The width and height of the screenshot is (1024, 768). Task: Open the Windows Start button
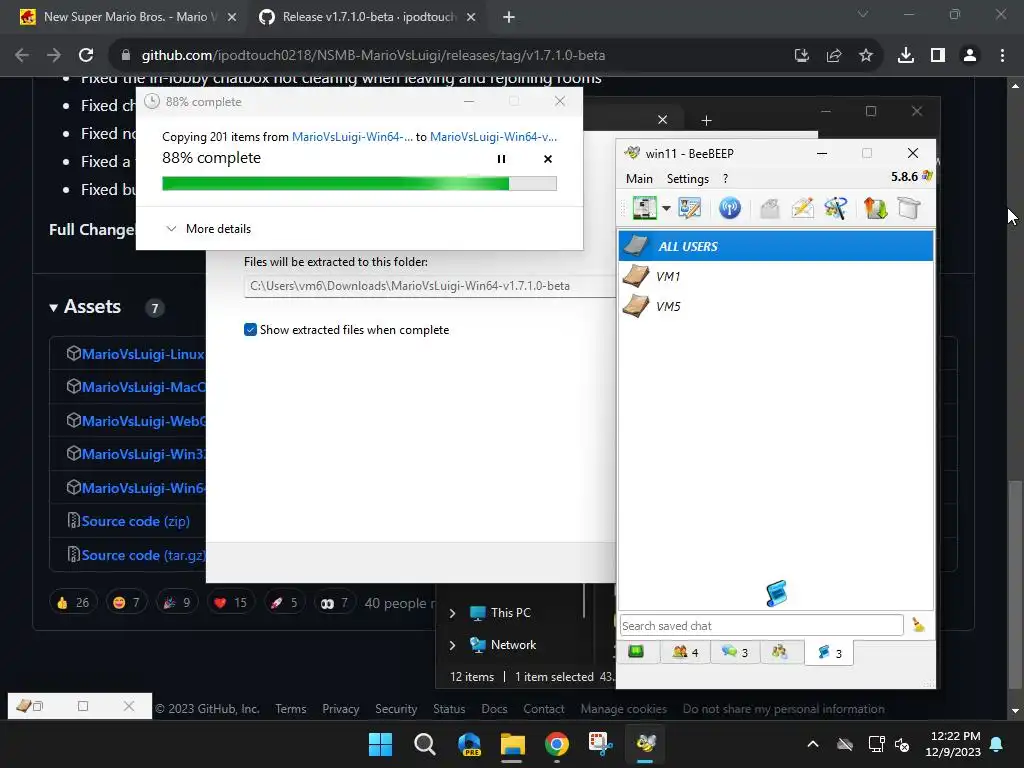(381, 744)
